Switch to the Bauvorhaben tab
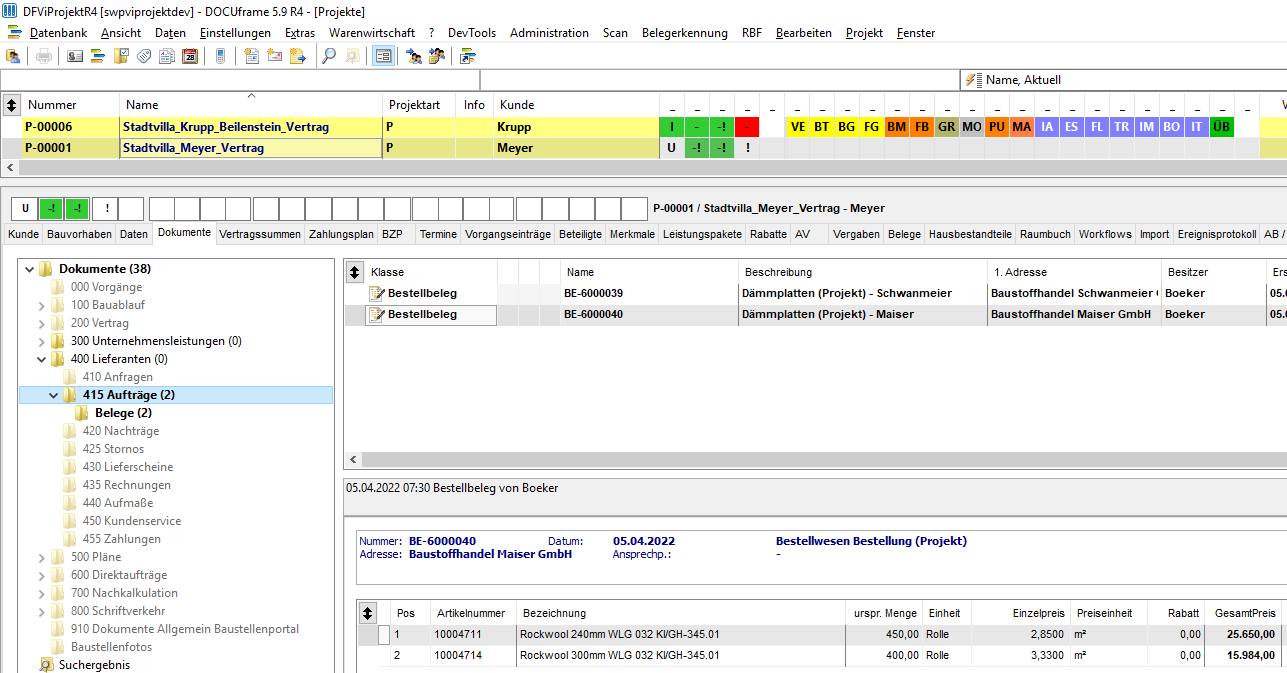This screenshot has width=1287, height=673. click(x=79, y=234)
